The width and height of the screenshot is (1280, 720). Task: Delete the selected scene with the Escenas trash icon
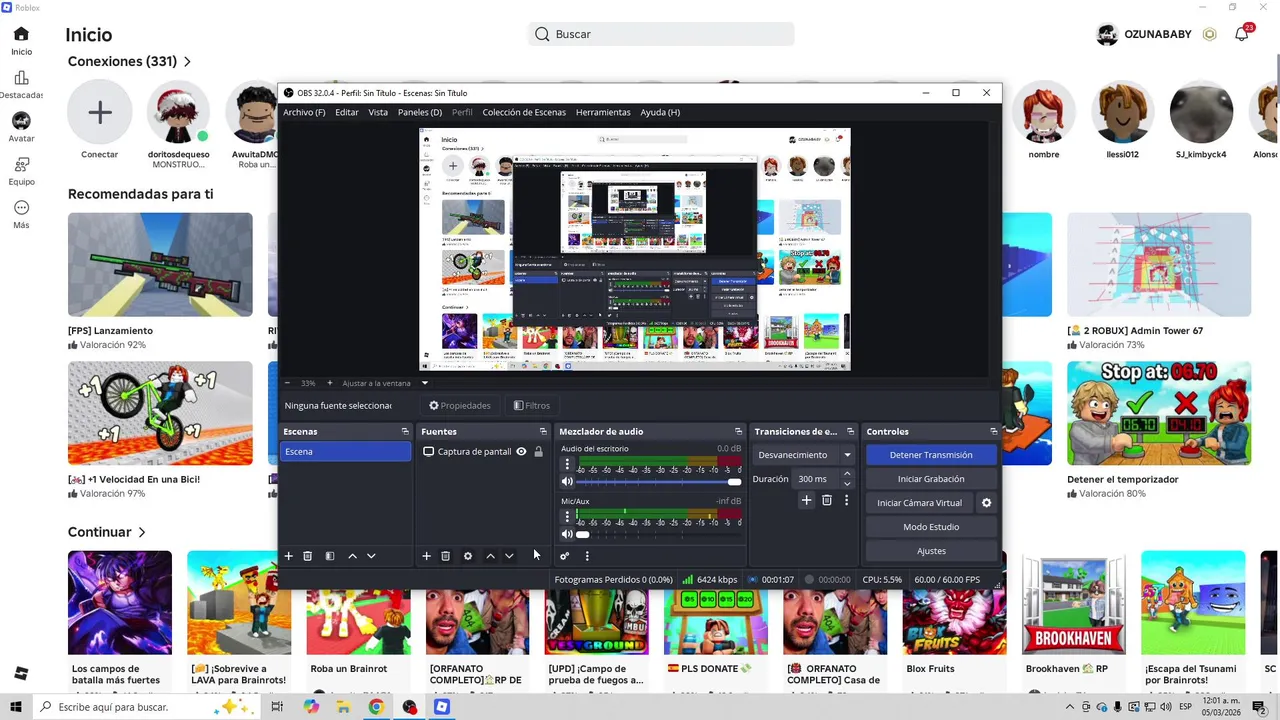pos(308,556)
